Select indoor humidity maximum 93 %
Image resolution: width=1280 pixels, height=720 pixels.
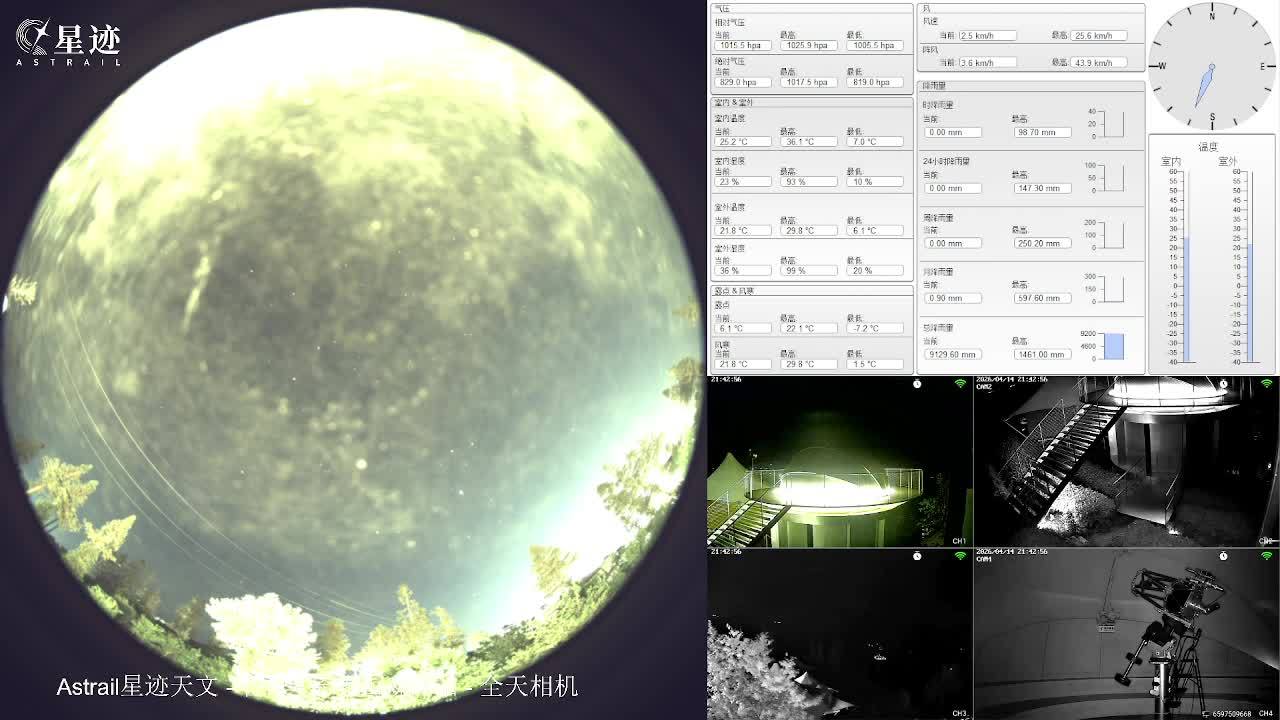[808, 182]
